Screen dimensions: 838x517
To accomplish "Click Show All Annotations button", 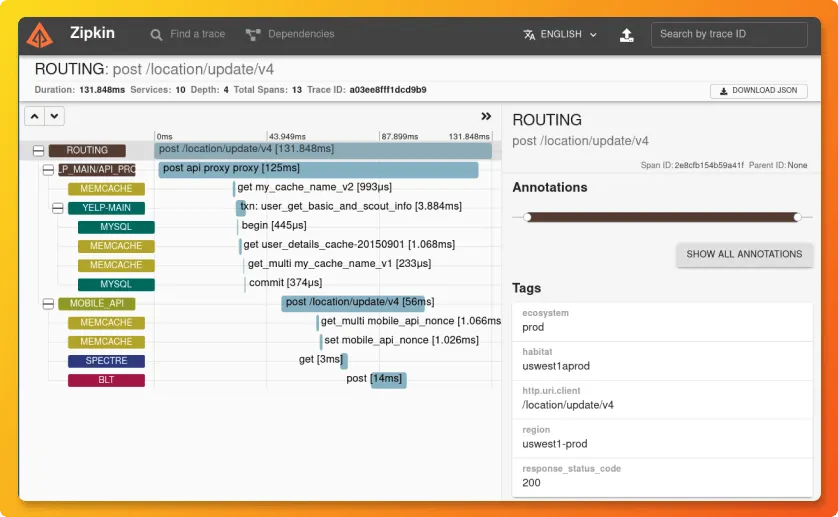I will [x=743, y=254].
